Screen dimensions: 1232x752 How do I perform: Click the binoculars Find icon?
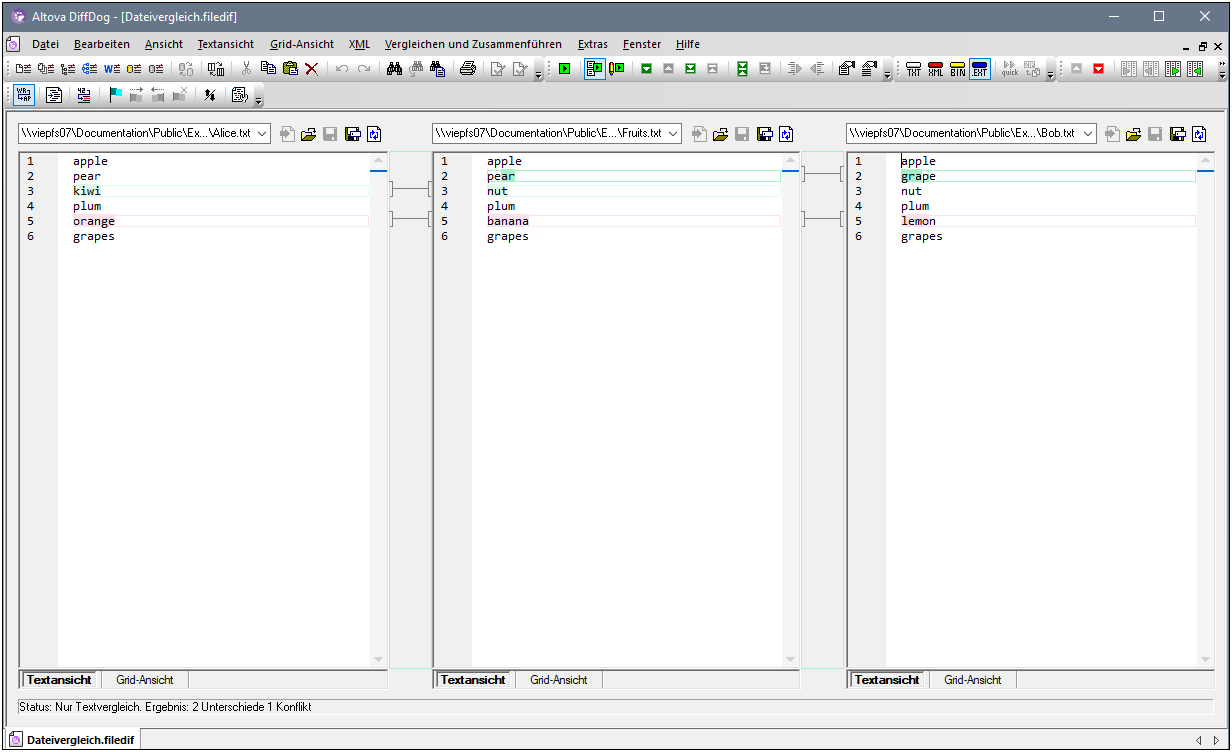click(x=394, y=69)
